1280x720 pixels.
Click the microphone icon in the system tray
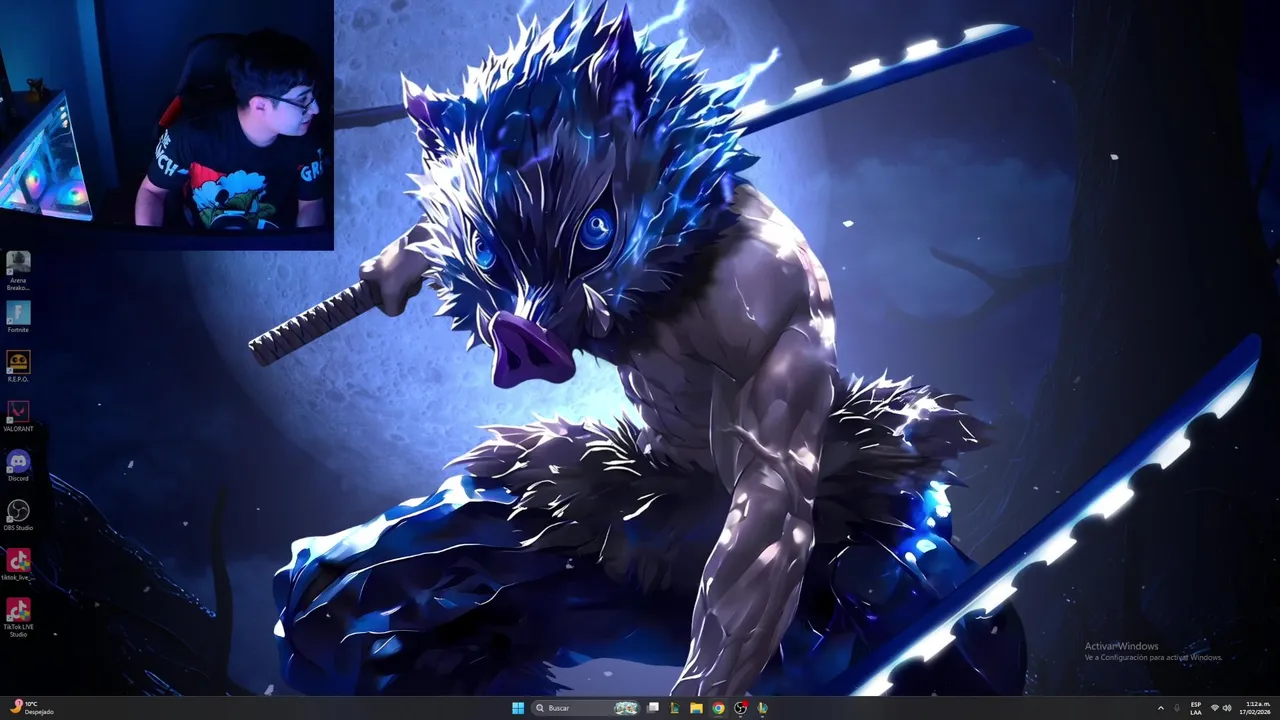1177,708
